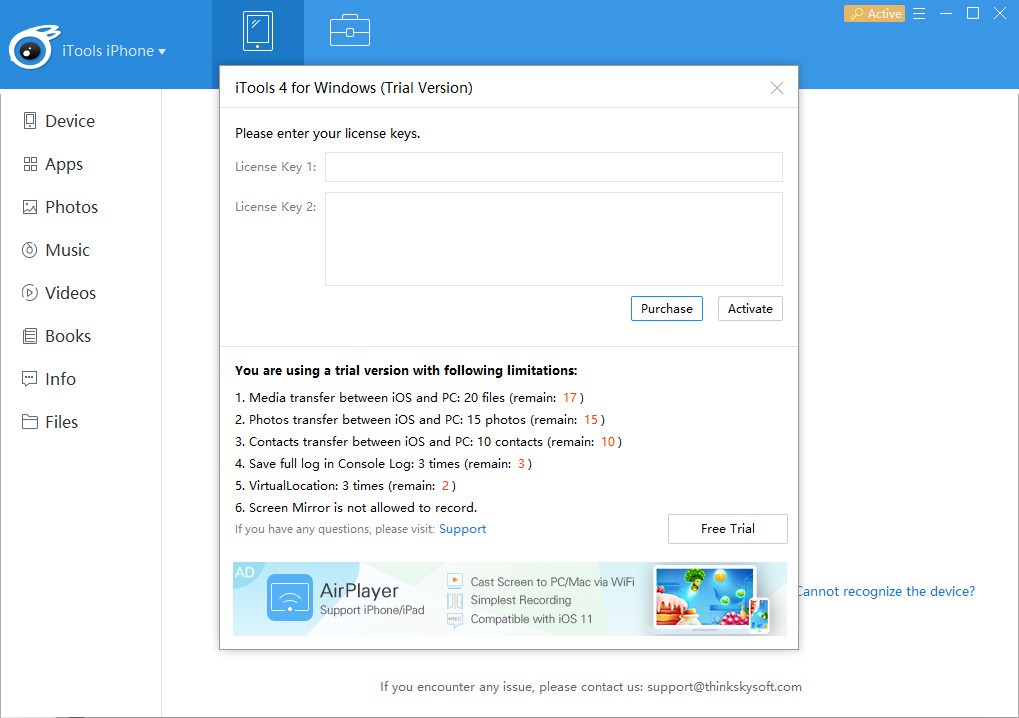Open the Books section
The width and height of the screenshot is (1019, 718).
coord(66,336)
